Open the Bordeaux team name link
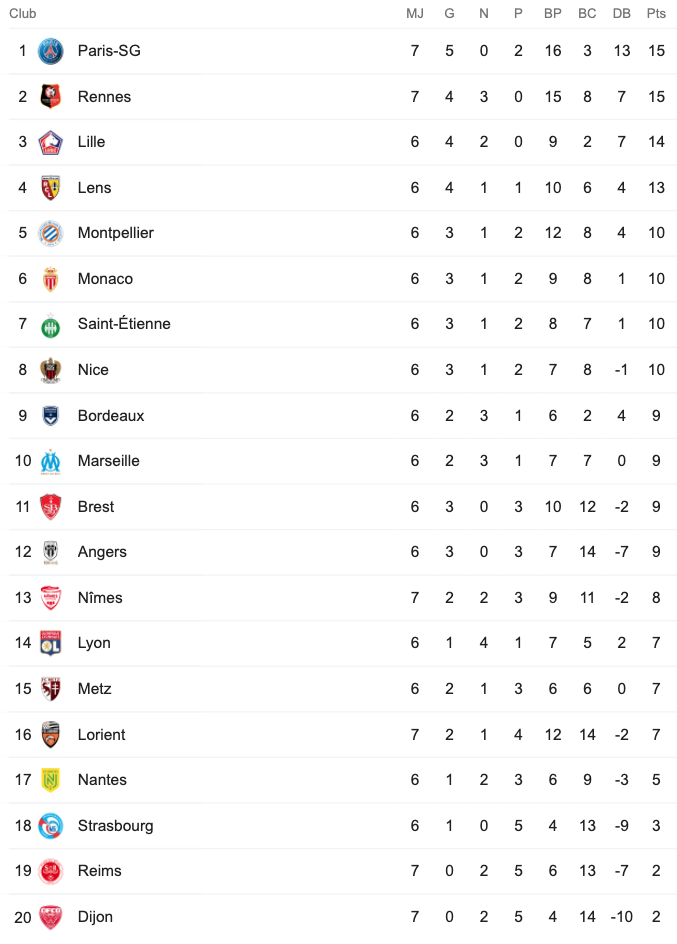Screen dimensions: 677x944 click(111, 415)
